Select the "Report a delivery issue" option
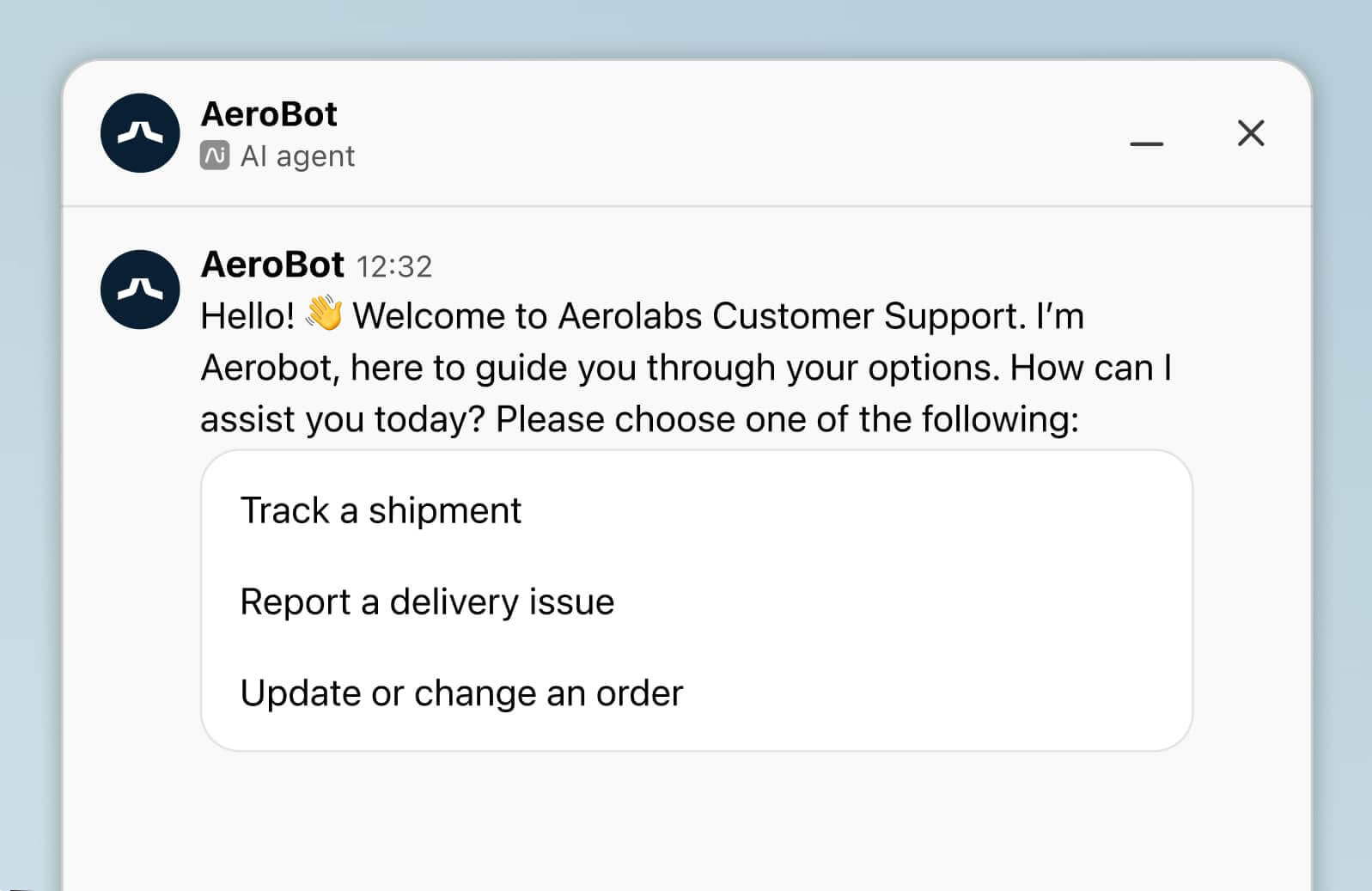Screen dimensions: 1372x891 point(427,601)
